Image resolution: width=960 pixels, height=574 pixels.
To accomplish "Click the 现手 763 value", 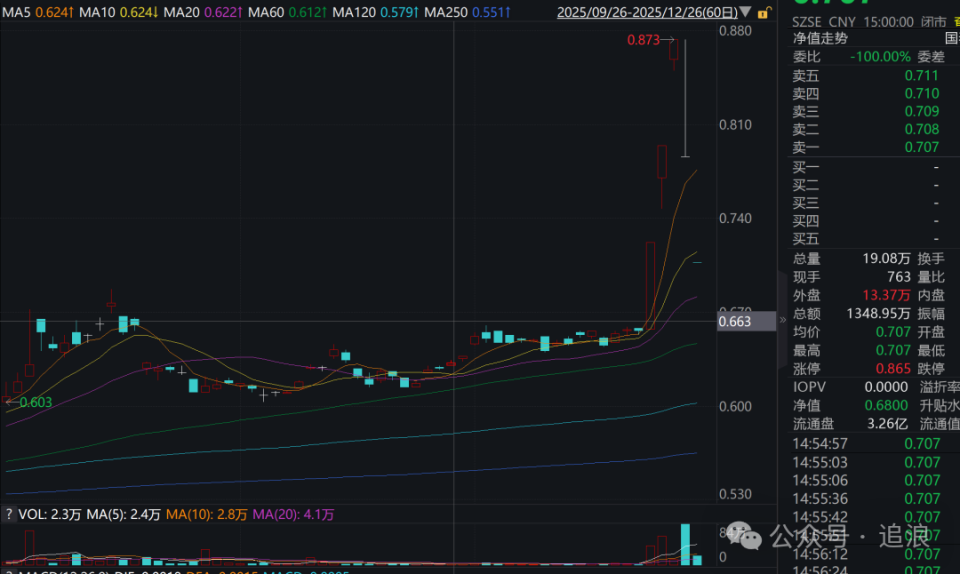I will tap(899, 277).
